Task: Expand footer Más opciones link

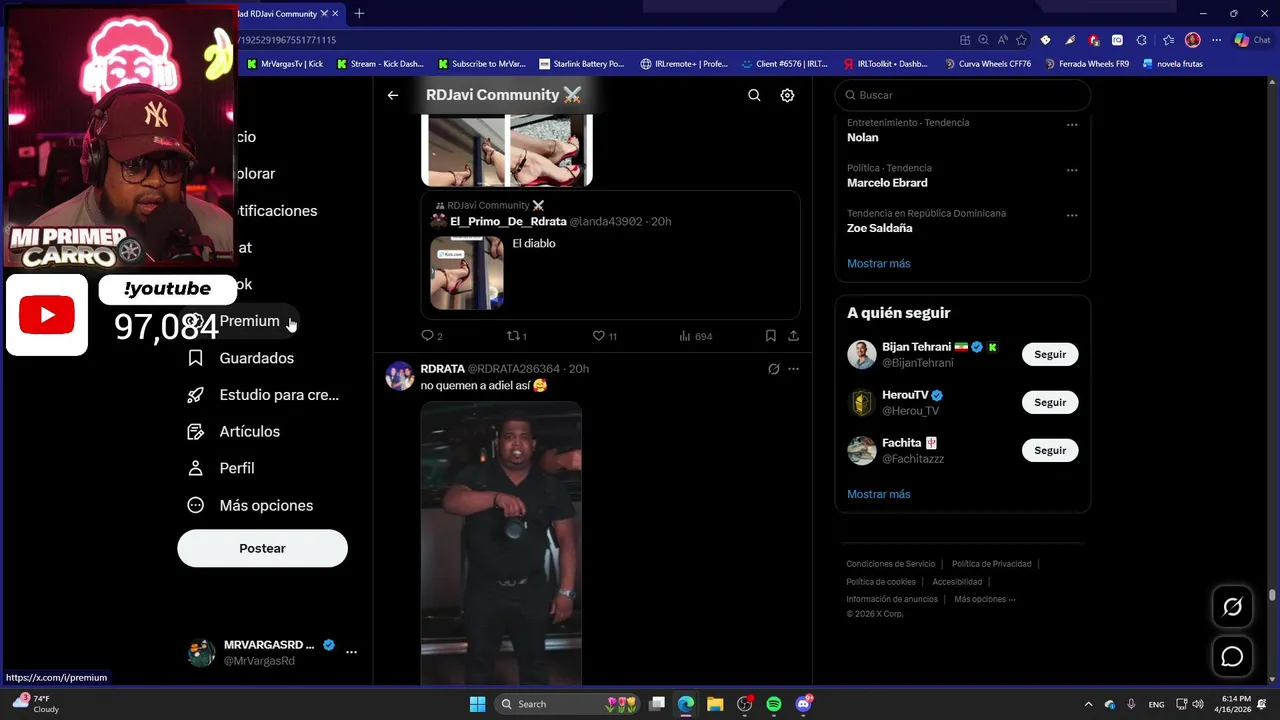Action: tap(985, 599)
